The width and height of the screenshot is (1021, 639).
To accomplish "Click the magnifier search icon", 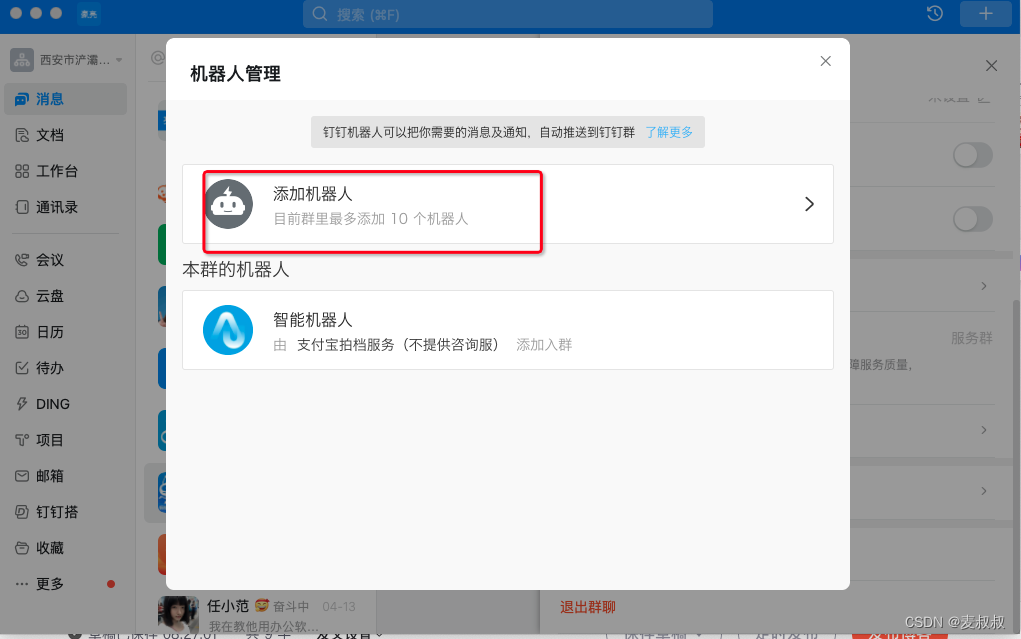I will pos(320,14).
